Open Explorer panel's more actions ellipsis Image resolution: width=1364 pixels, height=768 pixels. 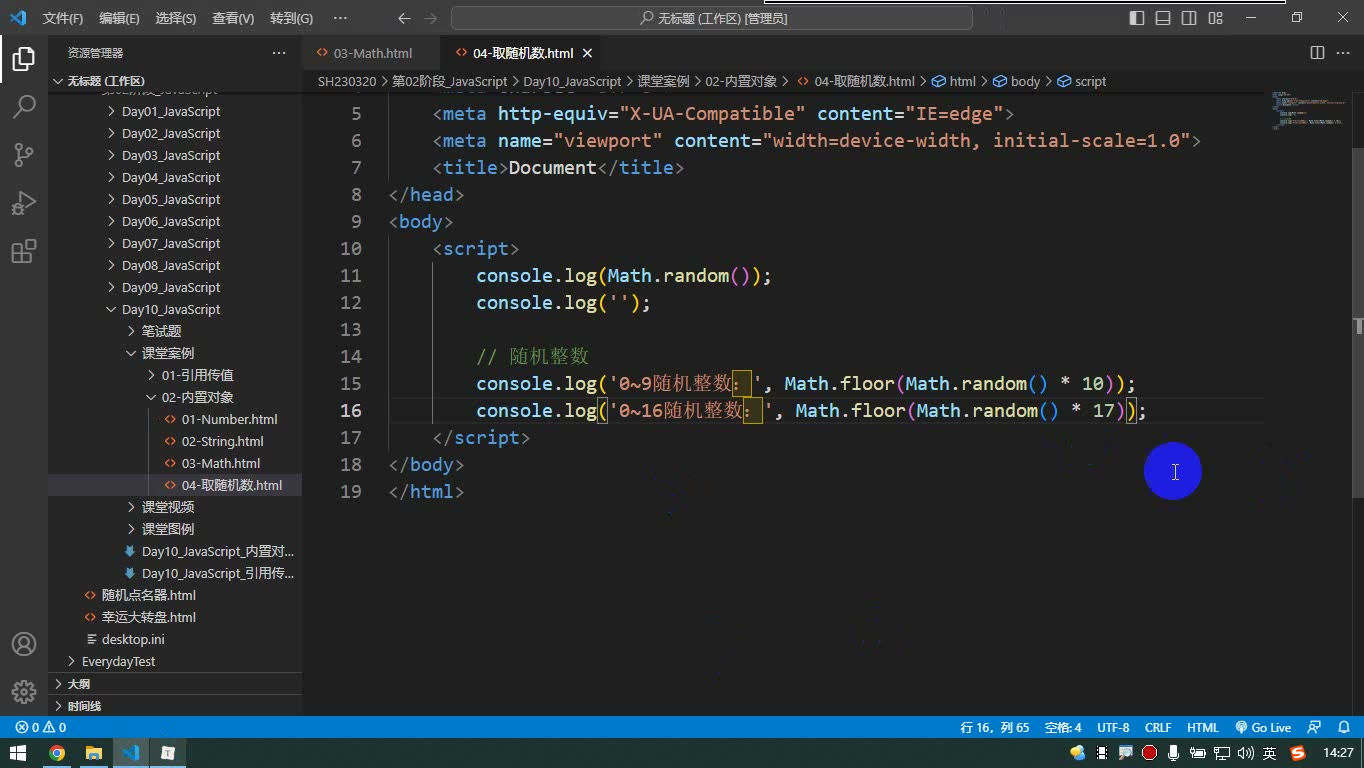point(279,53)
